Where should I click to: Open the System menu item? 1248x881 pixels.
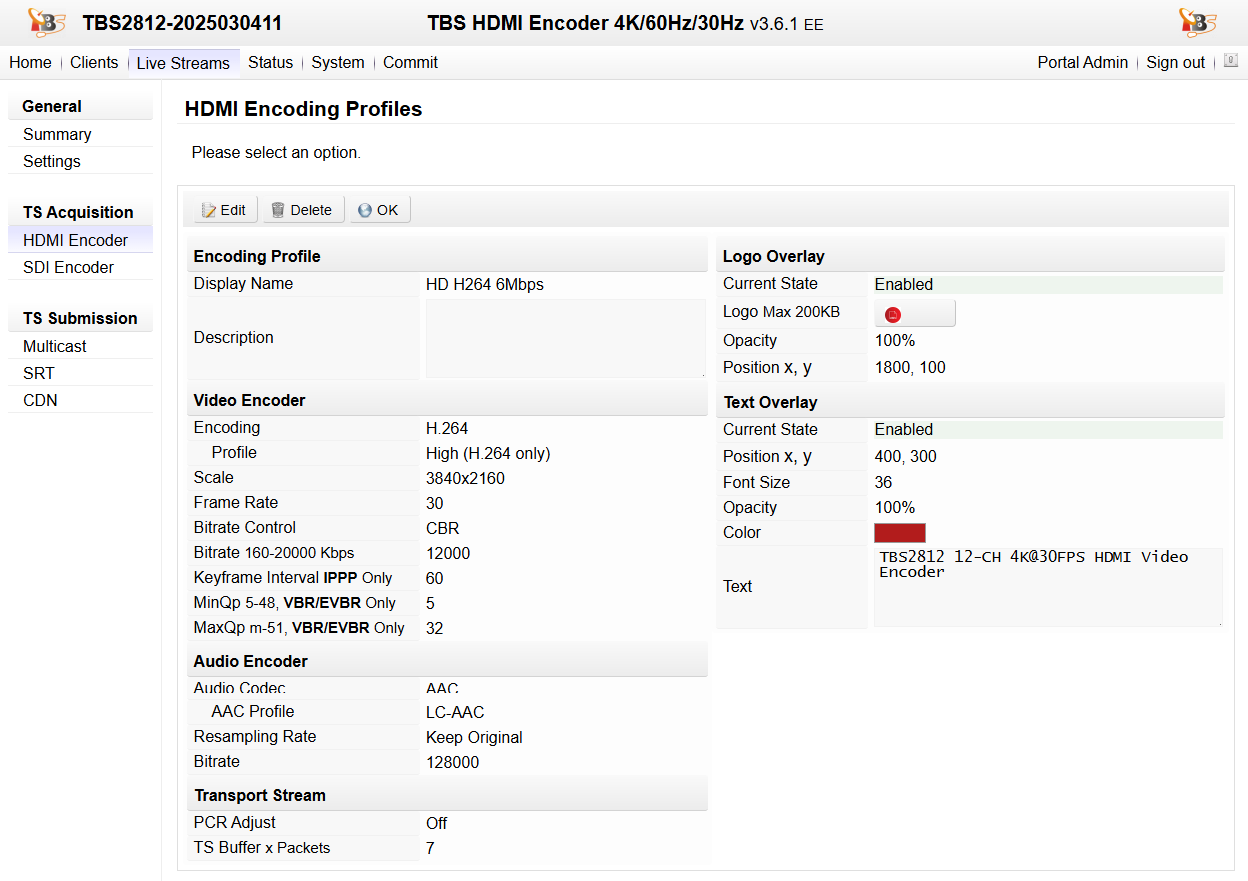coord(337,62)
